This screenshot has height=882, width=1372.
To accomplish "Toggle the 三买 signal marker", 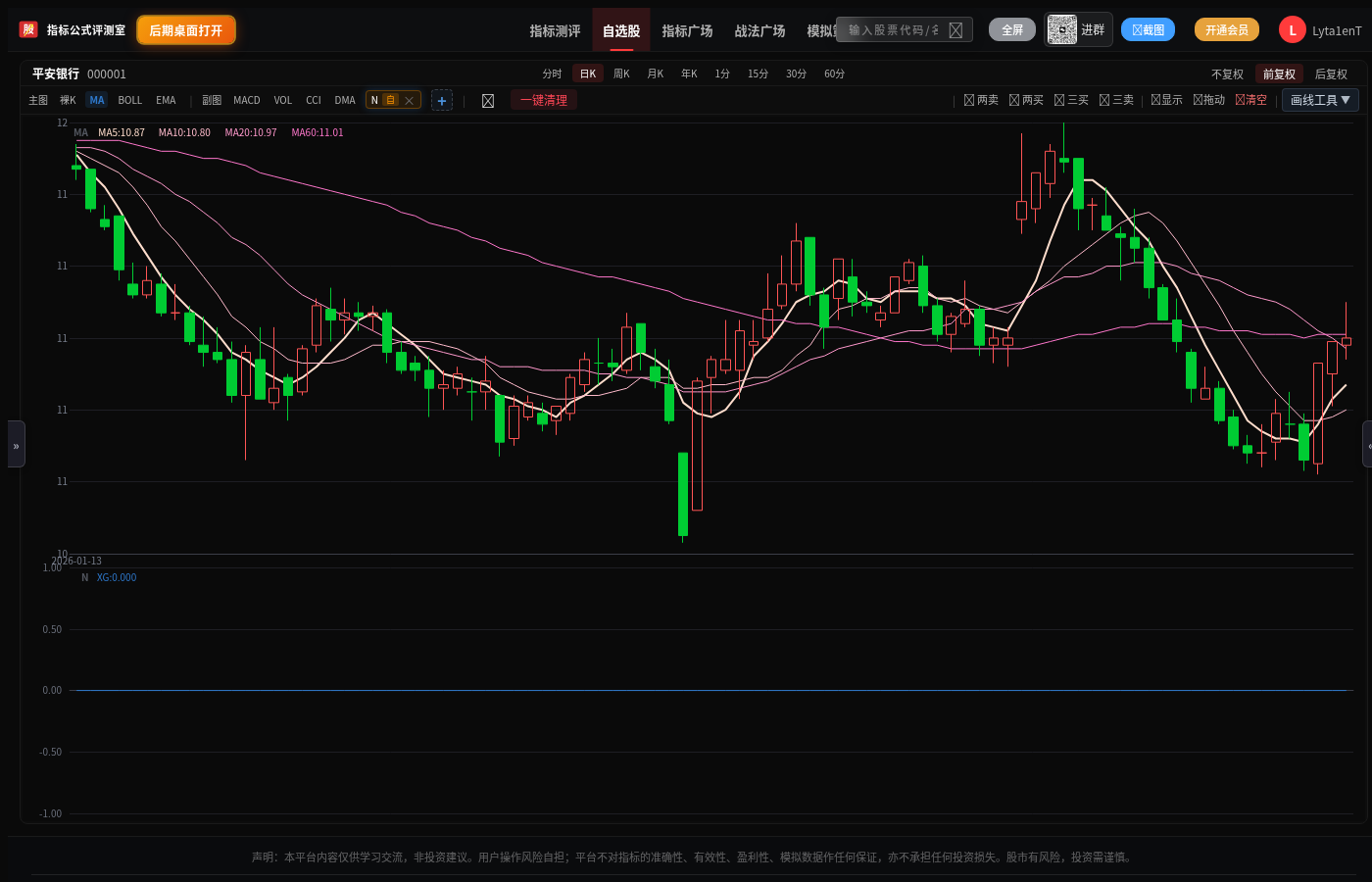I will pos(1071,100).
